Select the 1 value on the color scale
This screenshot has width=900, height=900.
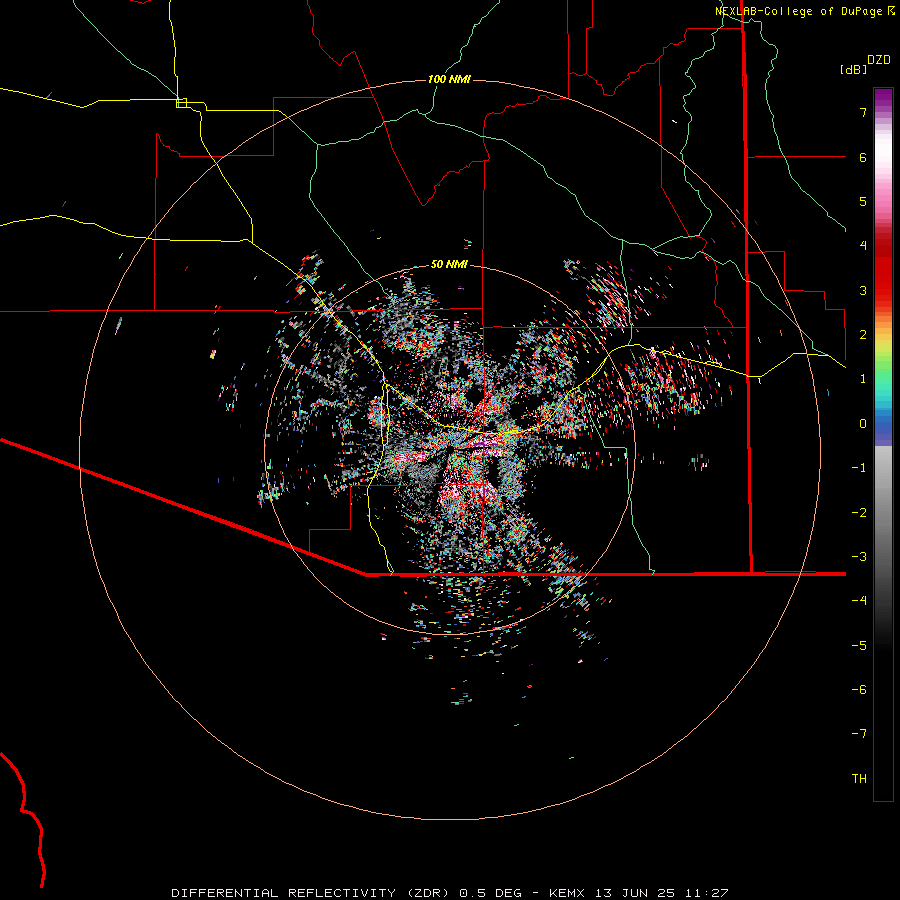click(863, 379)
